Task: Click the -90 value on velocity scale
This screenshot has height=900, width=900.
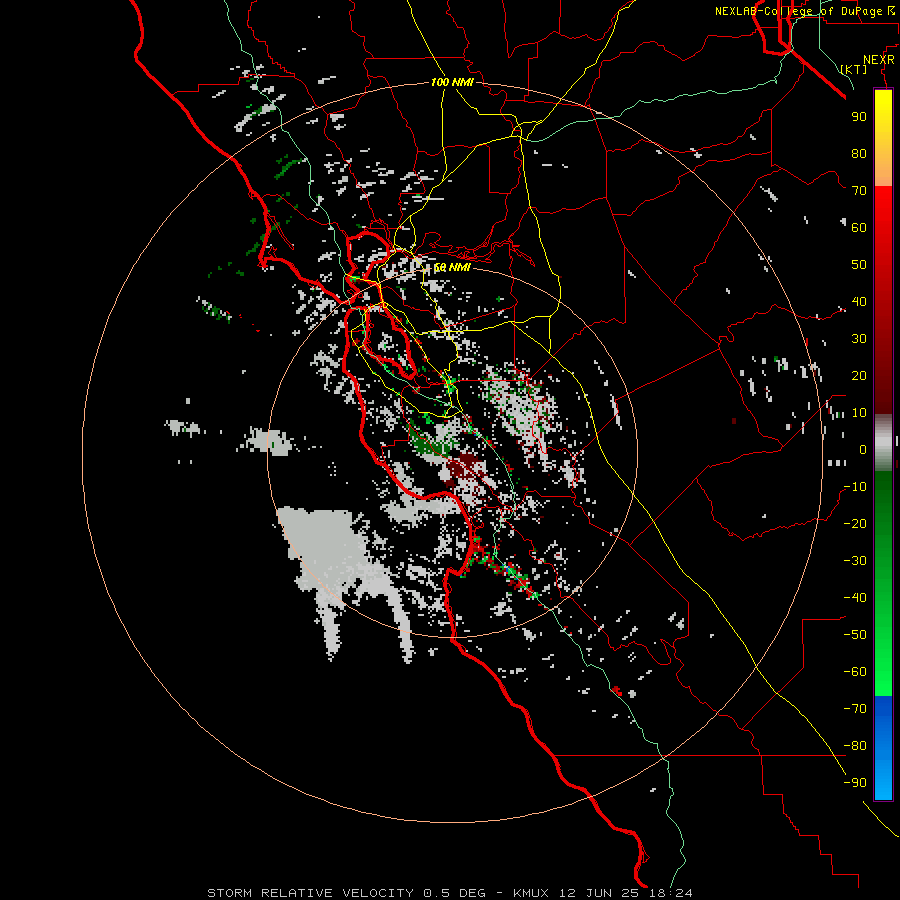Action: pos(855,783)
